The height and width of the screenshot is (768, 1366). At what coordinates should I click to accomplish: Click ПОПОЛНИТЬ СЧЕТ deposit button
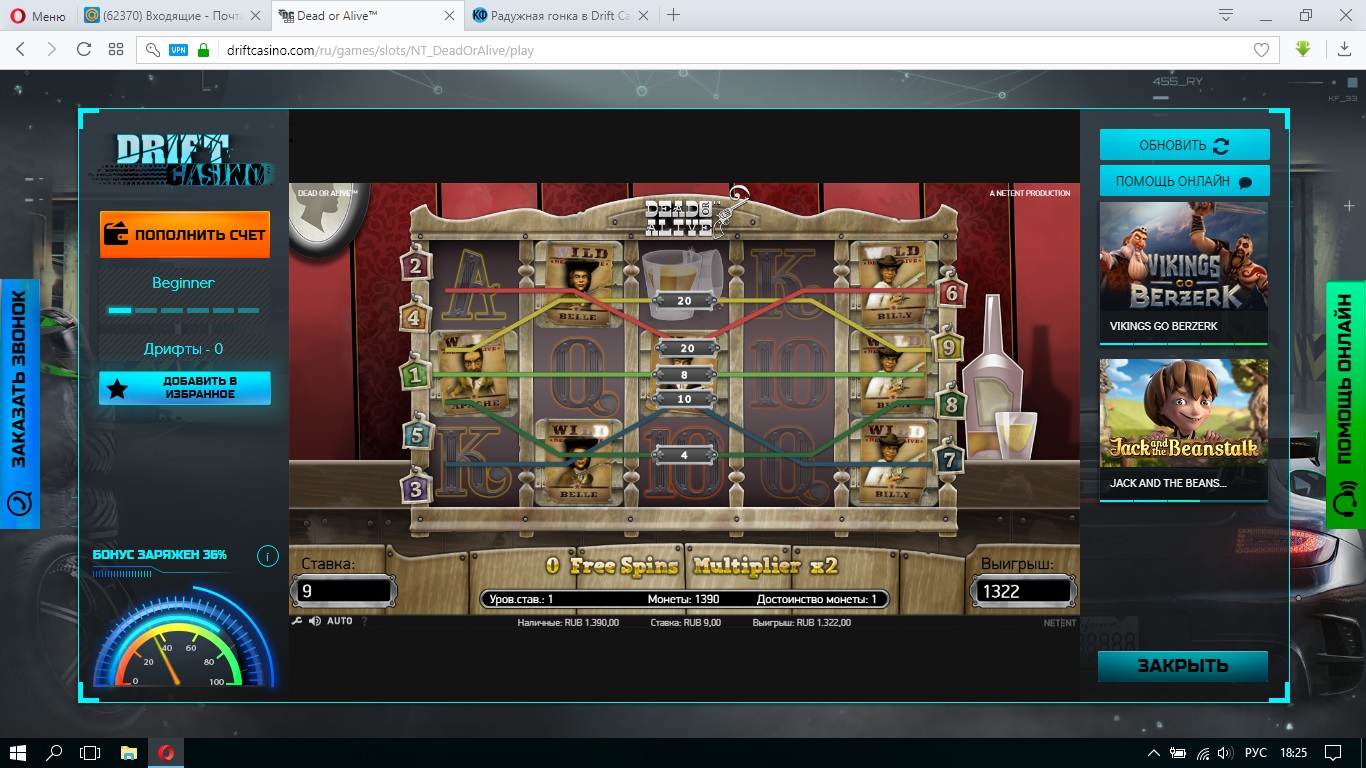pyautogui.click(x=185, y=235)
